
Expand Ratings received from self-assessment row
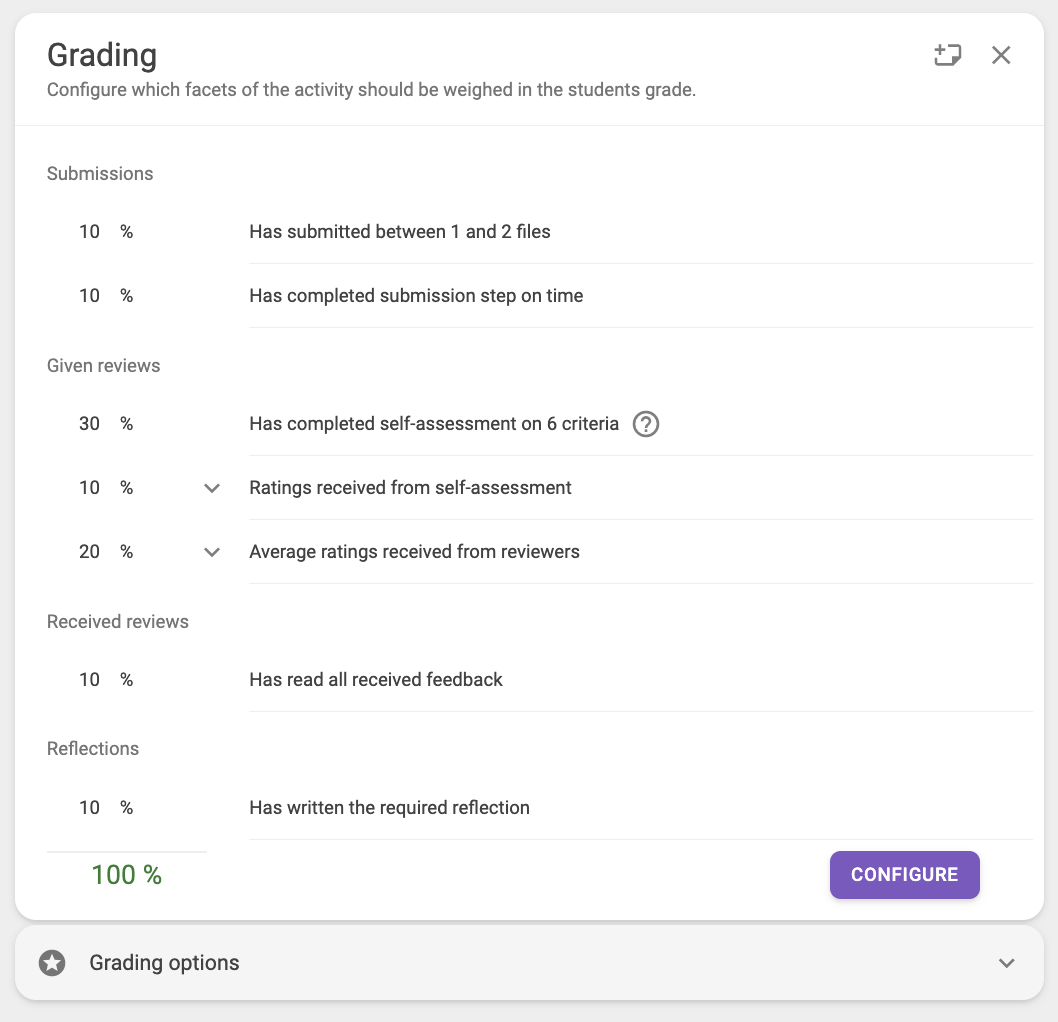tap(212, 488)
